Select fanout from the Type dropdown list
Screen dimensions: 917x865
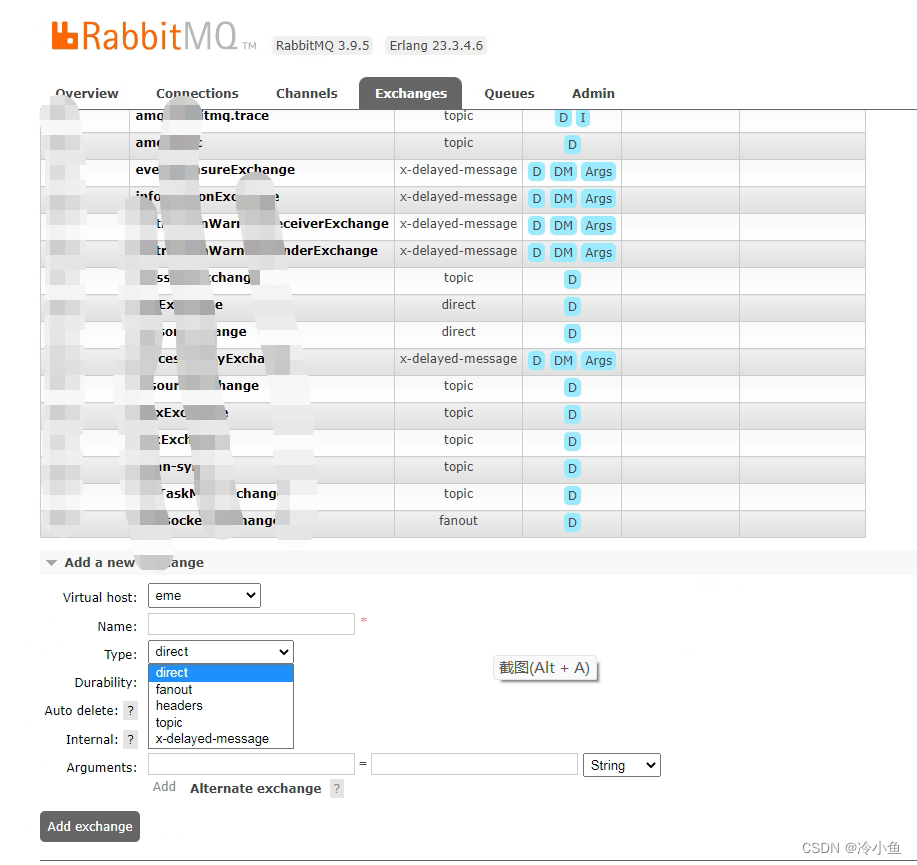(174, 689)
